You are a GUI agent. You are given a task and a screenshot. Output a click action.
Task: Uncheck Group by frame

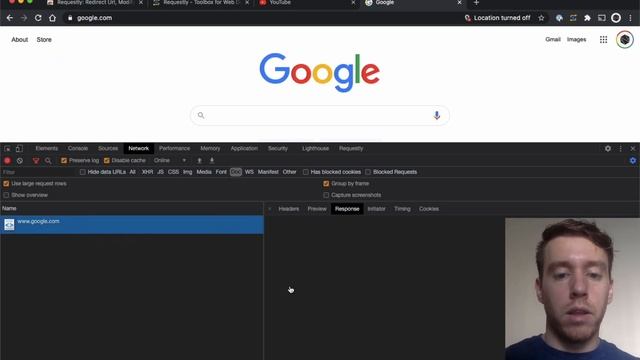pyautogui.click(x=326, y=184)
